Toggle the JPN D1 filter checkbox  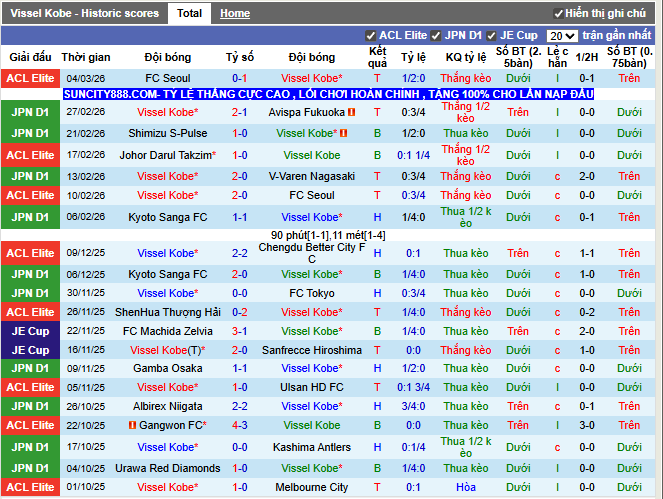[436, 35]
